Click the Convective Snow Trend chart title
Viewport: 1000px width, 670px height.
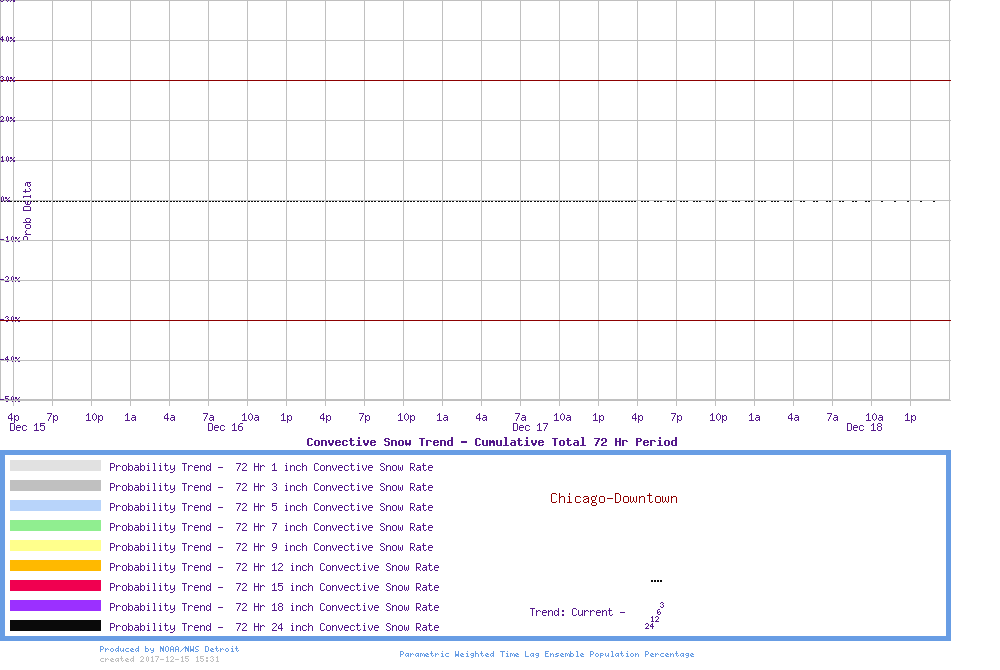coord(491,442)
